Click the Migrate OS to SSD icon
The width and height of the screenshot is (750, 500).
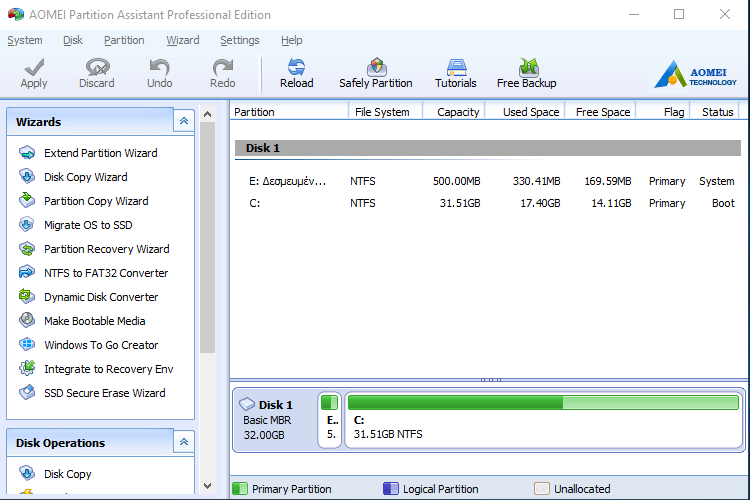coord(27,224)
